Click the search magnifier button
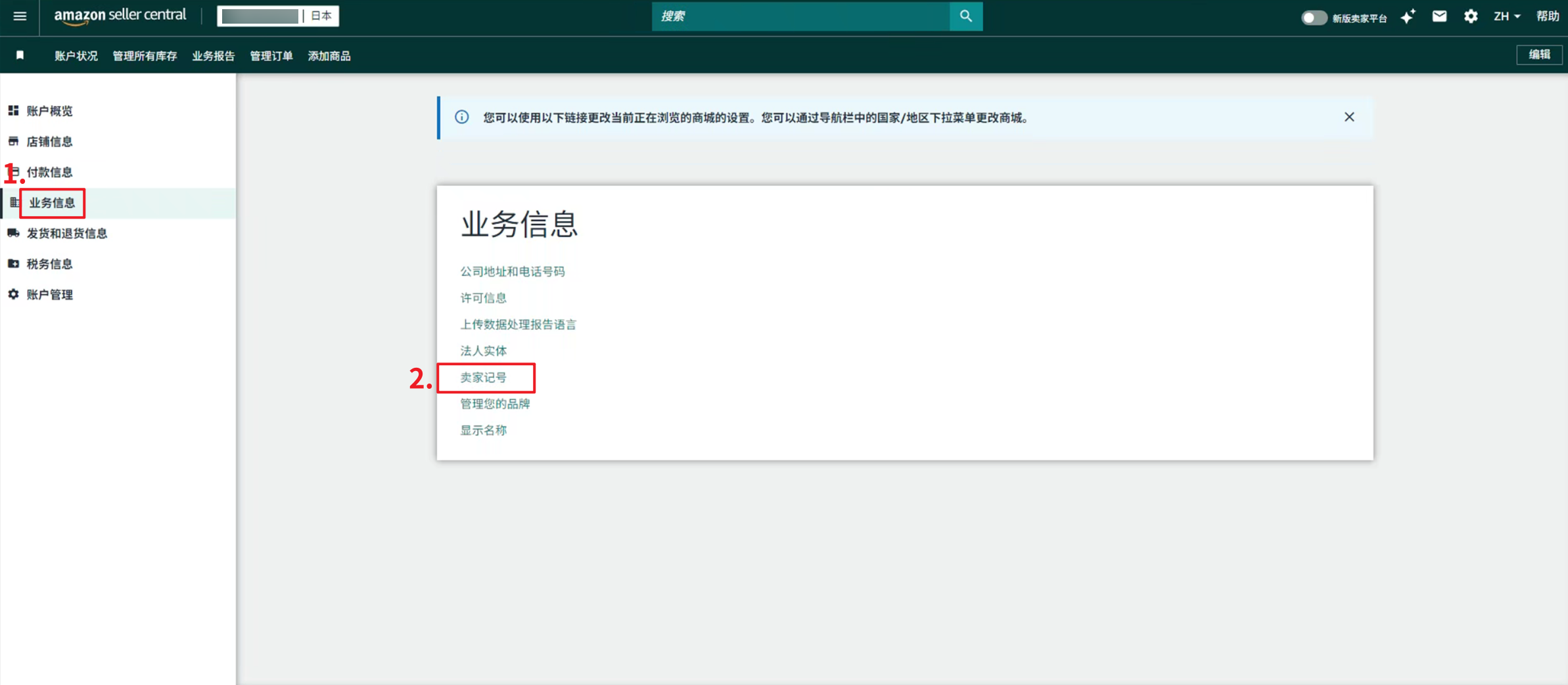This screenshot has width=1568, height=685. (965, 16)
